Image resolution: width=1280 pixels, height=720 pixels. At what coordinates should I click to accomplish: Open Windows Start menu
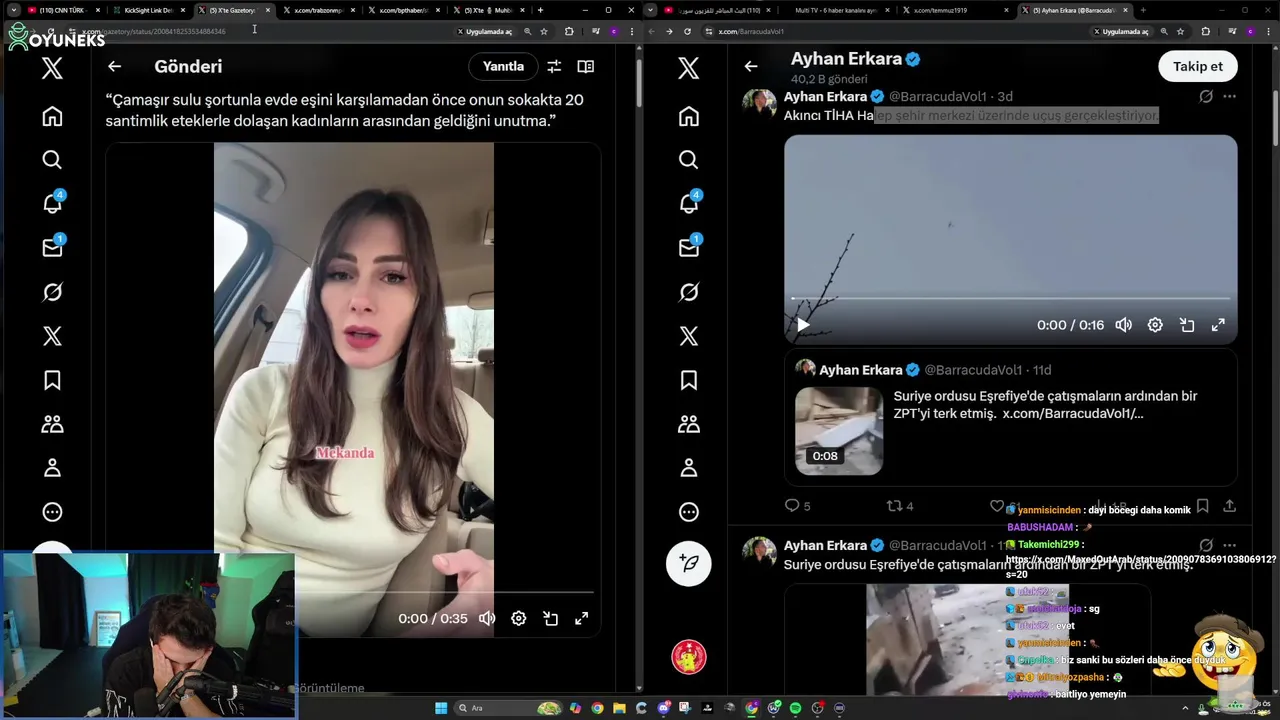tap(441, 708)
